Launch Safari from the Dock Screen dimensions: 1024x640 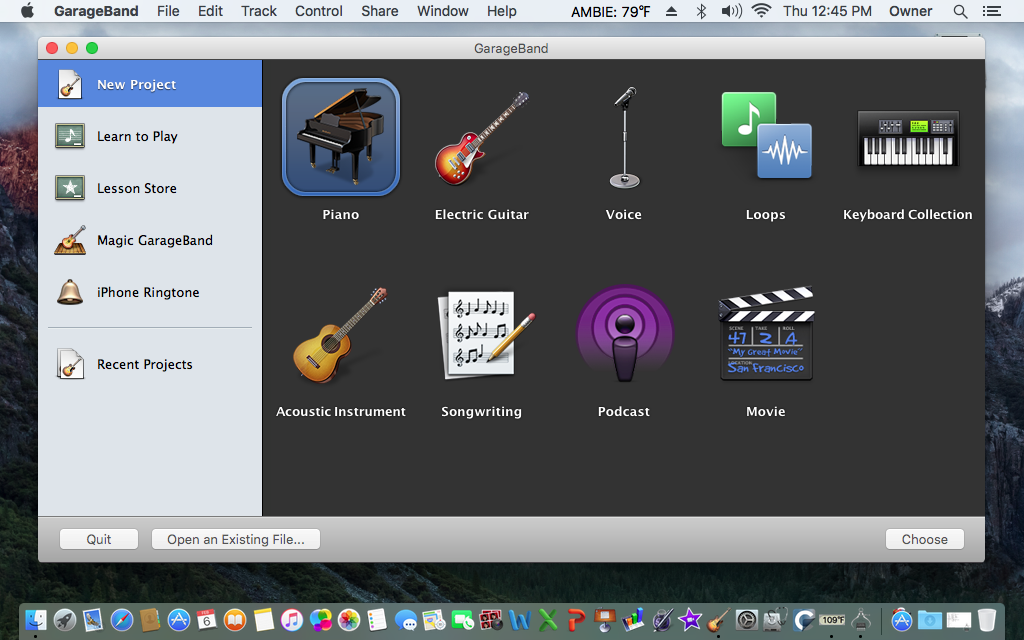(x=122, y=620)
